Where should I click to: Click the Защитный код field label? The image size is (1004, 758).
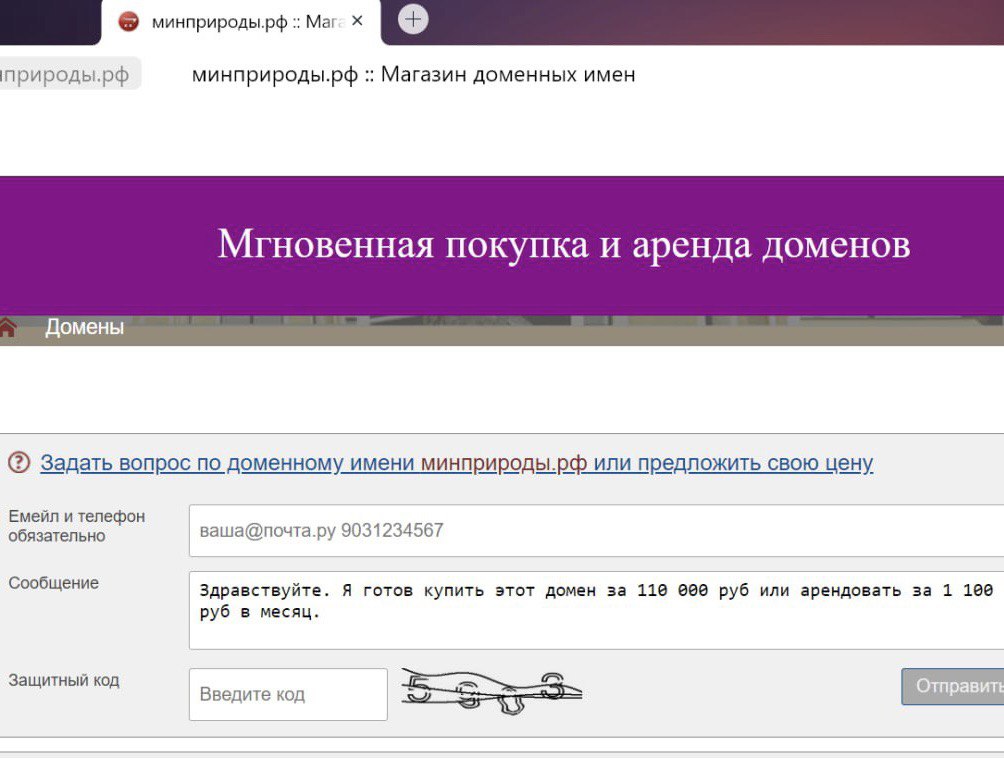pos(64,680)
